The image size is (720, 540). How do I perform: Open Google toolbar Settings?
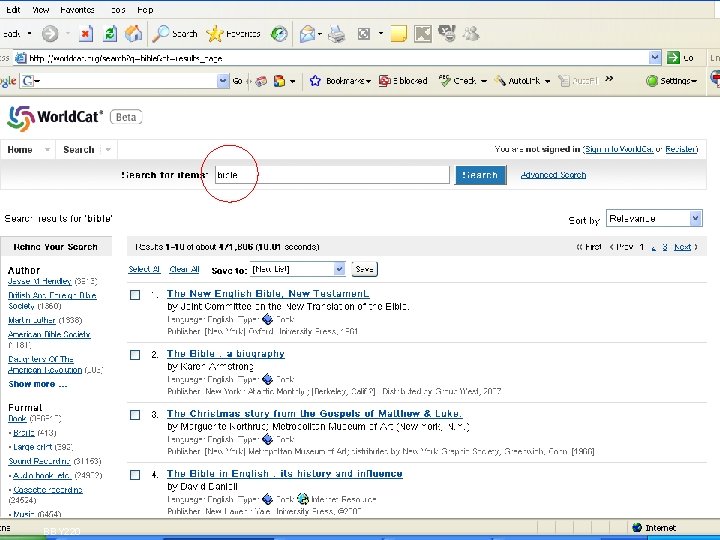click(671, 81)
